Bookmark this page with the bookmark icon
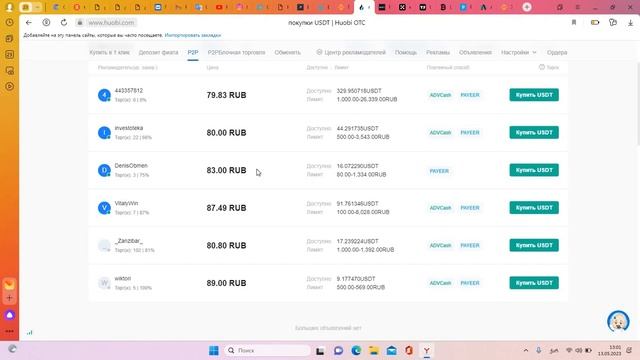The width and height of the screenshot is (640, 360). pos(574,23)
